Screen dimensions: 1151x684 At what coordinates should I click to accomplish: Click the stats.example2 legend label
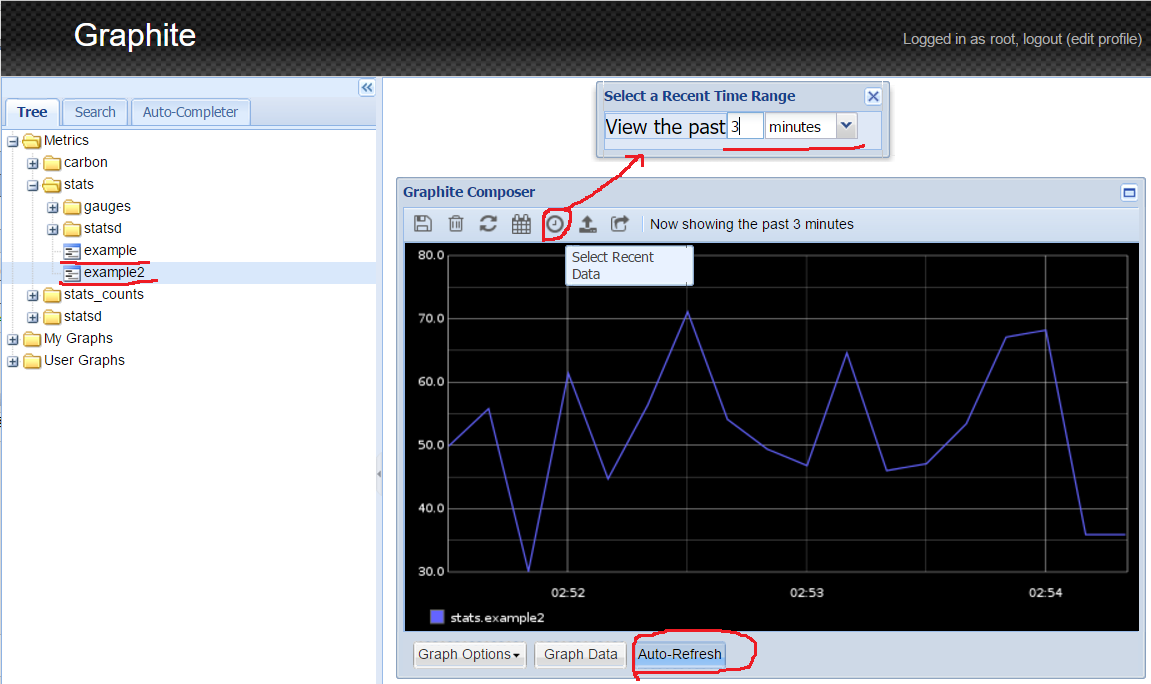click(497, 617)
